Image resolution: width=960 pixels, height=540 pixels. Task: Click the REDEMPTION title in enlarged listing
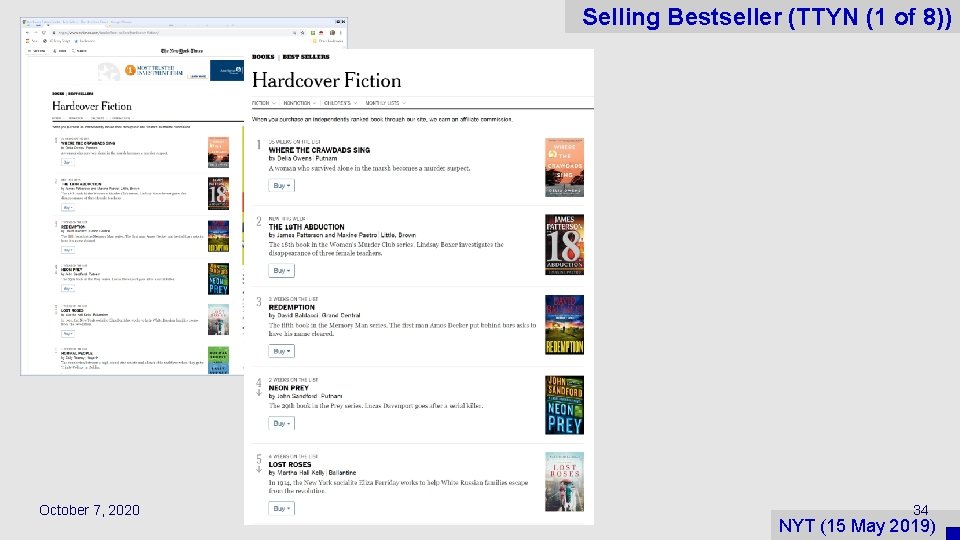pos(291,307)
